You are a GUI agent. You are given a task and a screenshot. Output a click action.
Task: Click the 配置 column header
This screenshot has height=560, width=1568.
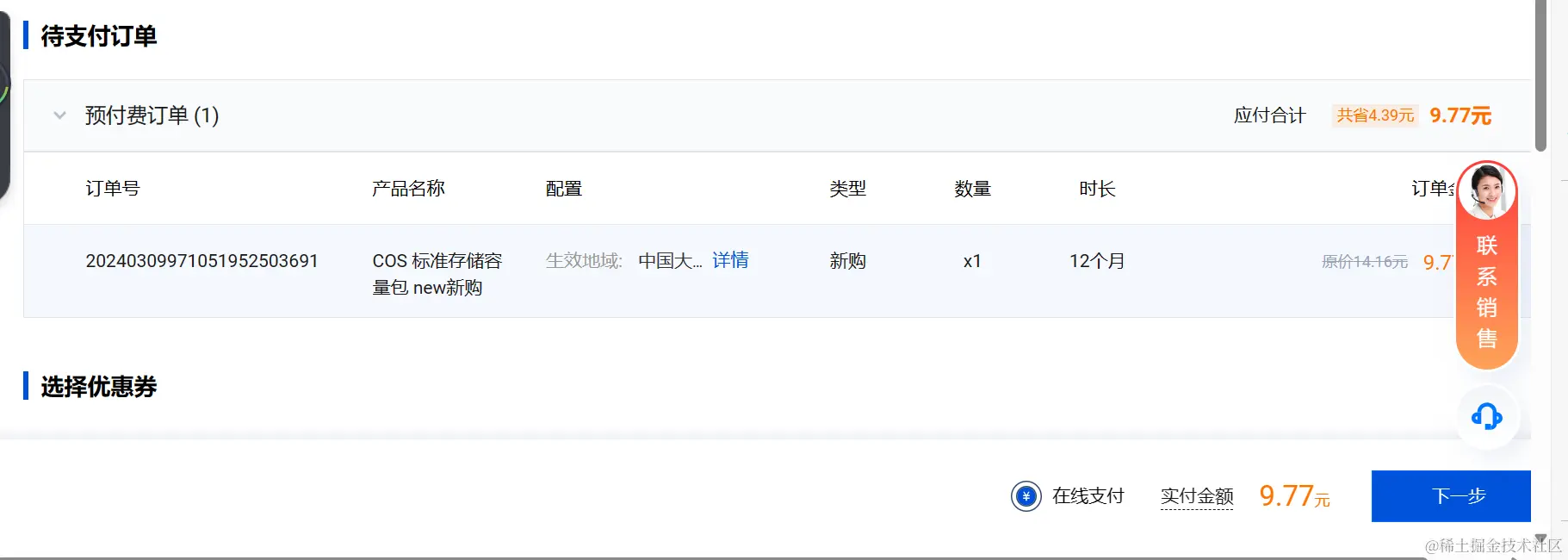point(564,189)
